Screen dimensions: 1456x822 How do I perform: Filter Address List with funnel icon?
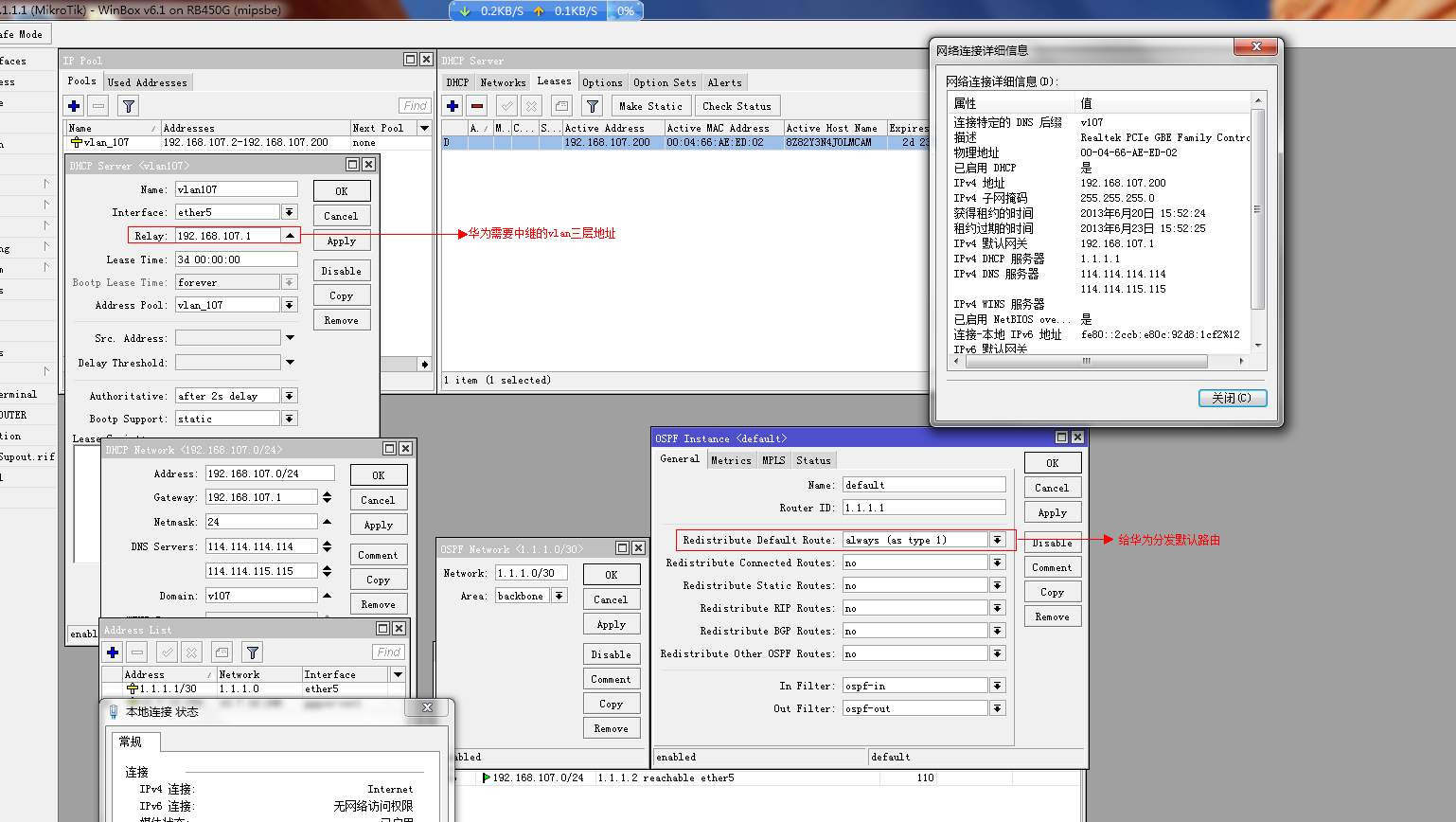[252, 652]
